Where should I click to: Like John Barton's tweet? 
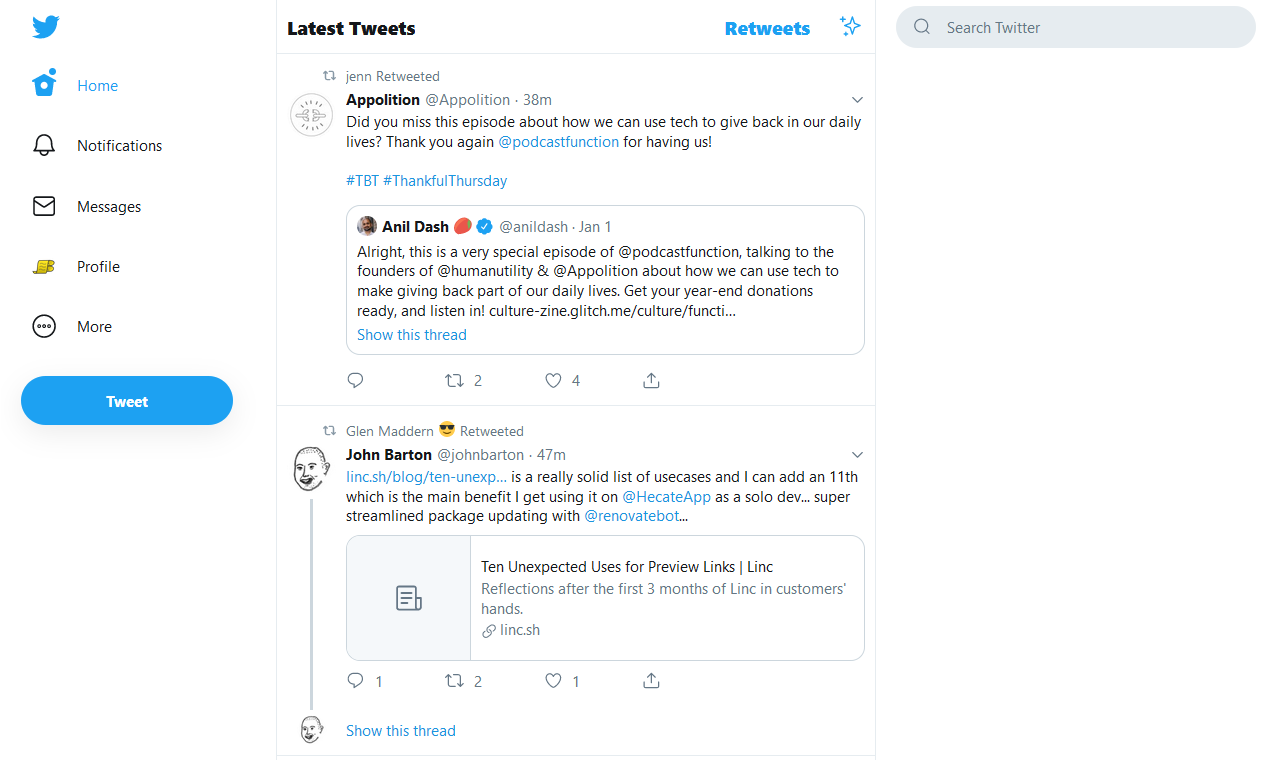(552, 680)
